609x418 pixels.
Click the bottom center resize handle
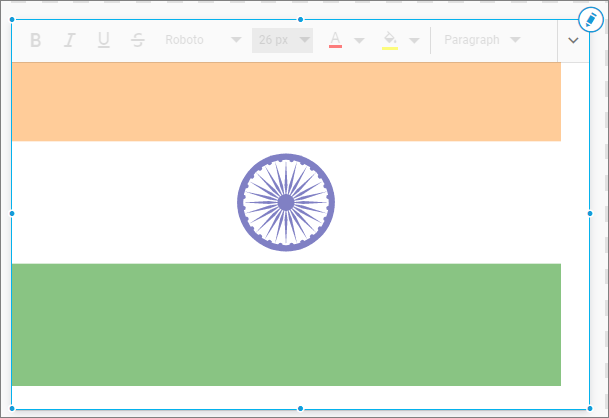[300, 408]
